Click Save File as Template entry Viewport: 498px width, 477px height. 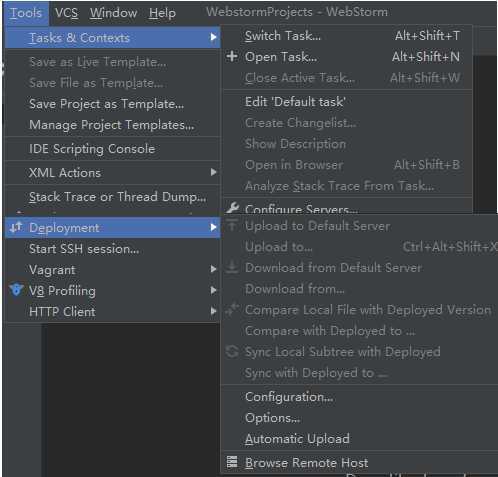tap(96, 83)
